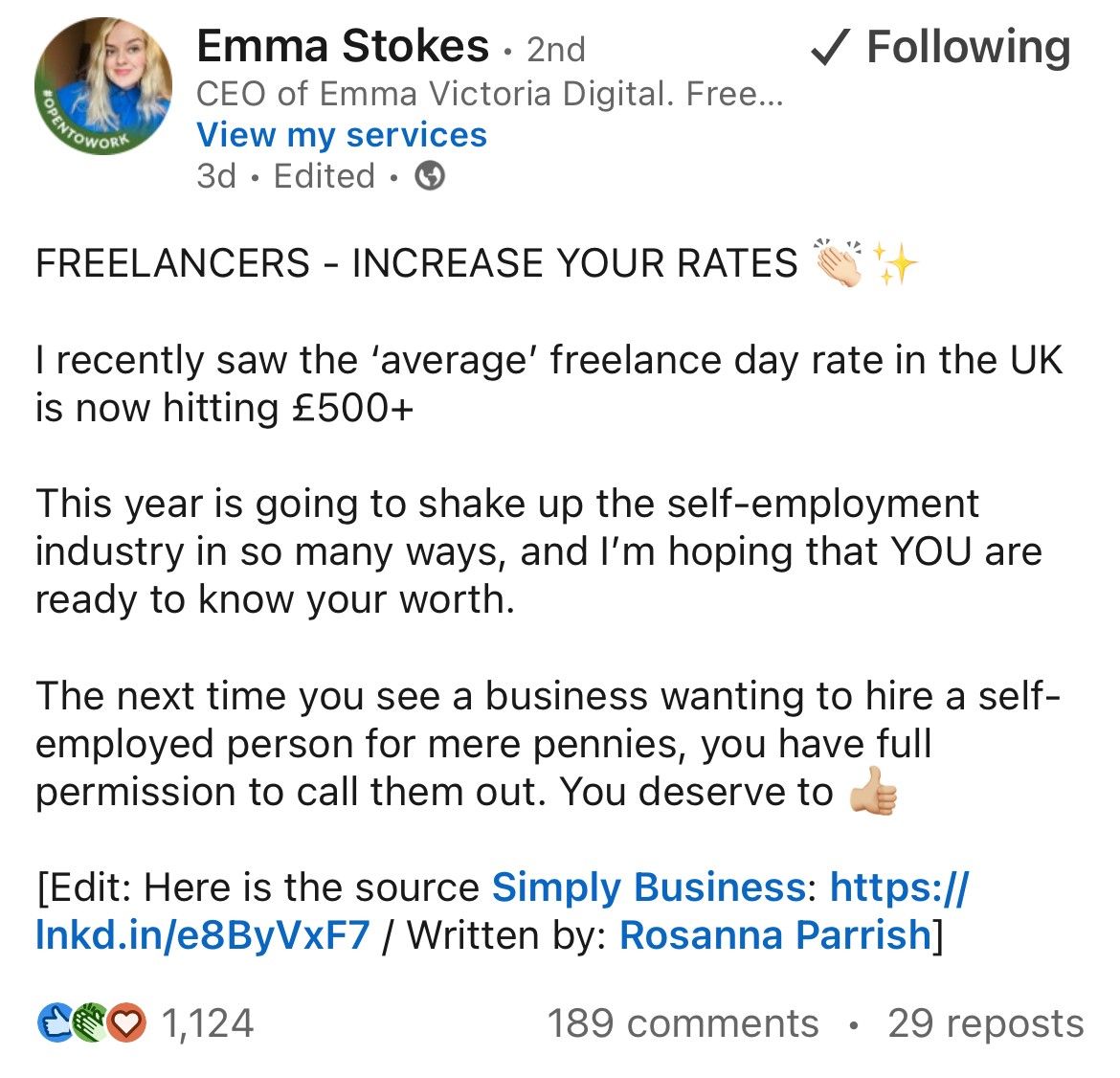Open Emma Stokes profile photo

102,86
